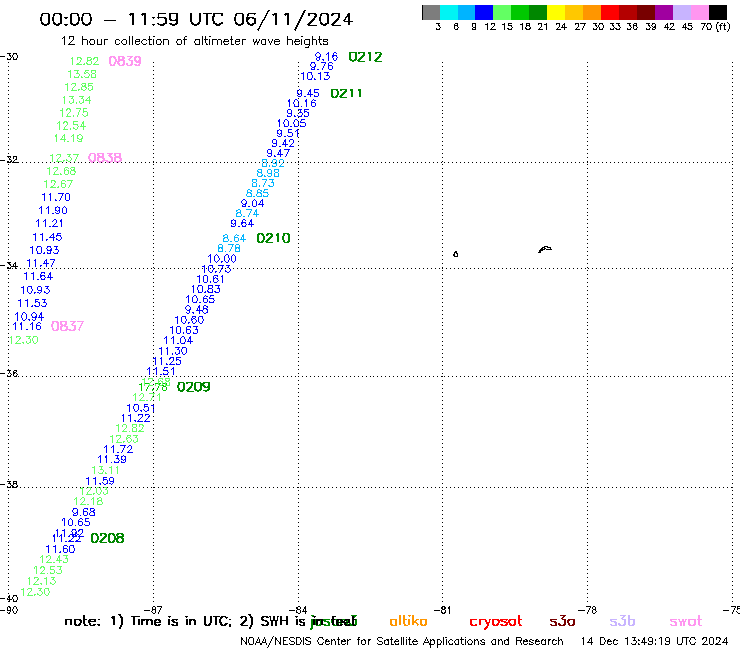740x650 pixels.
Task: Click the 17.78 wave height value
Action: coord(153,387)
